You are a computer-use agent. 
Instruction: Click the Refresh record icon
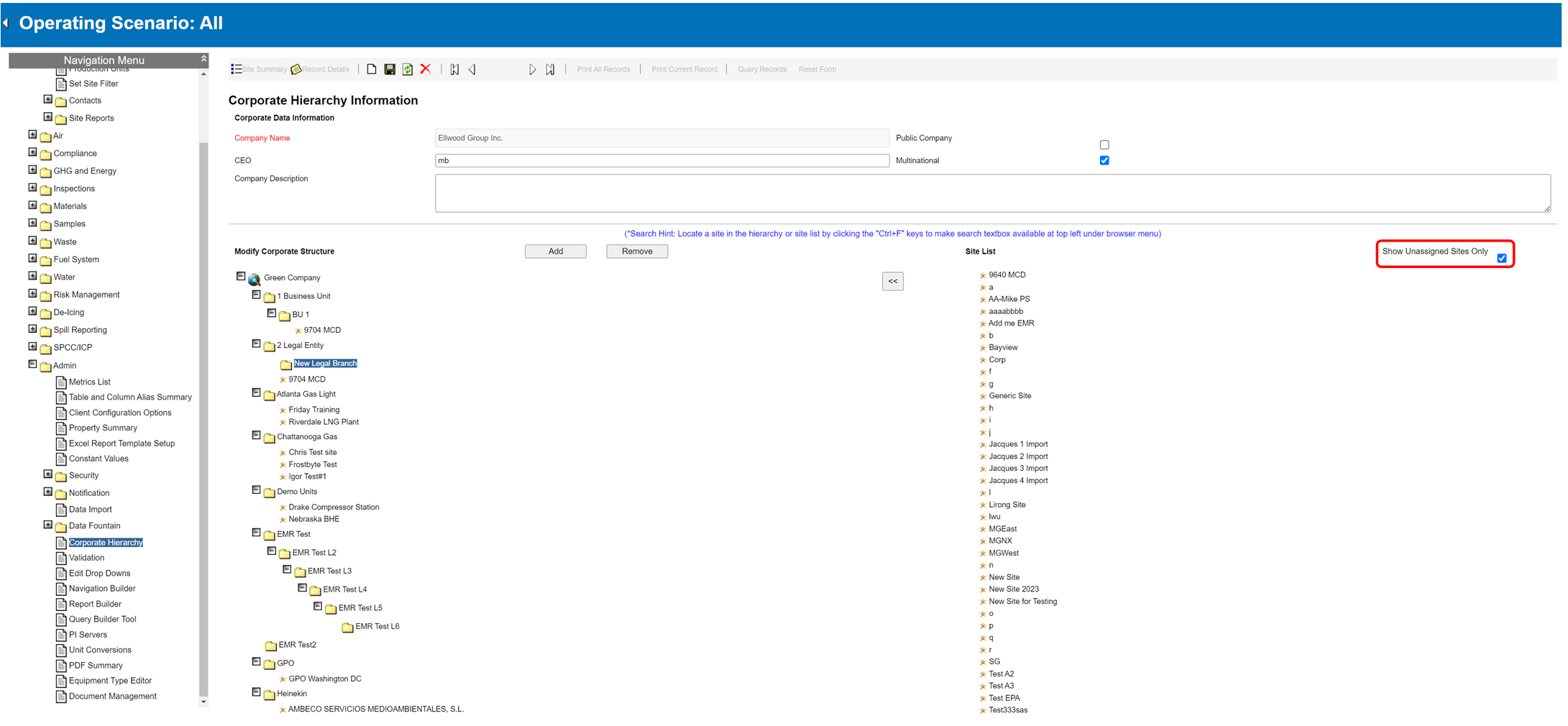click(x=408, y=69)
